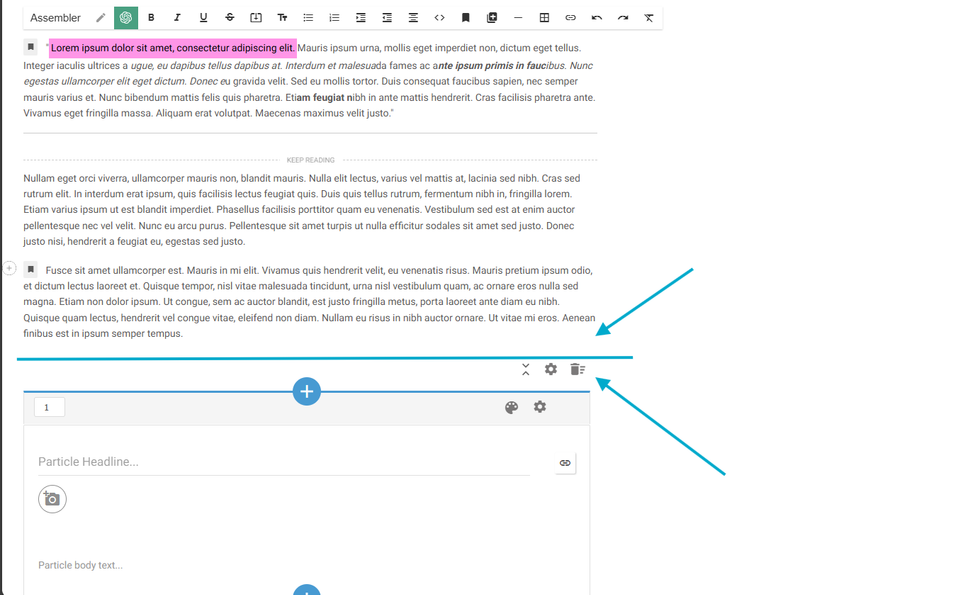The image size is (980, 595).
Task: Click the toolbar insert link icon
Action: point(570,18)
